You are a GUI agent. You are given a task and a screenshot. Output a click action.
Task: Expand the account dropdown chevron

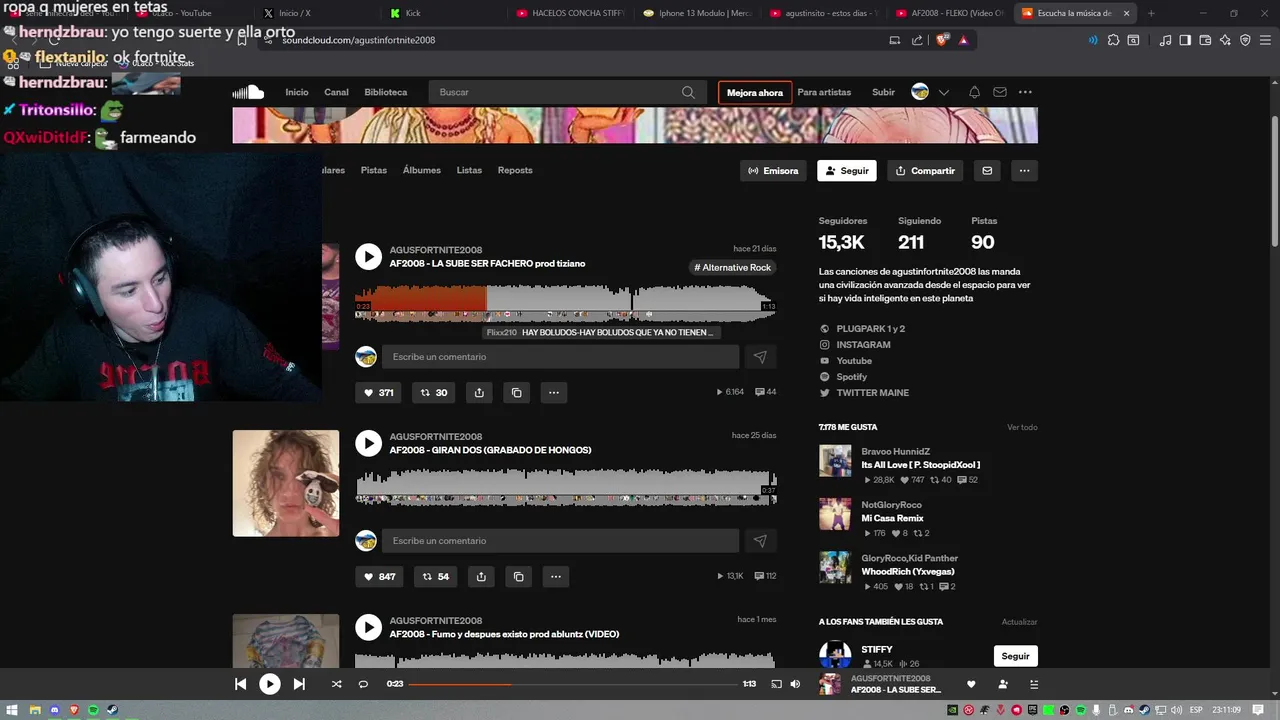pyautogui.click(x=943, y=92)
